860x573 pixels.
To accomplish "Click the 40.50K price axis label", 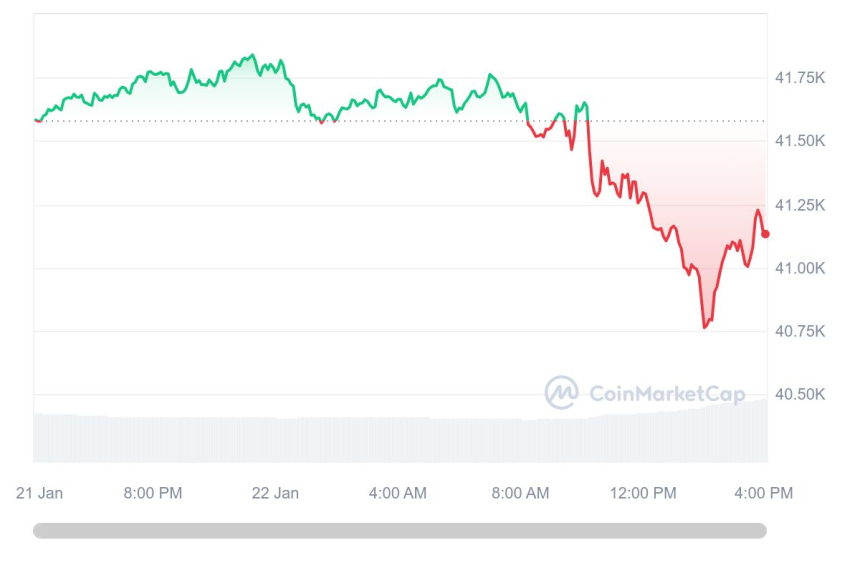I will (800, 394).
